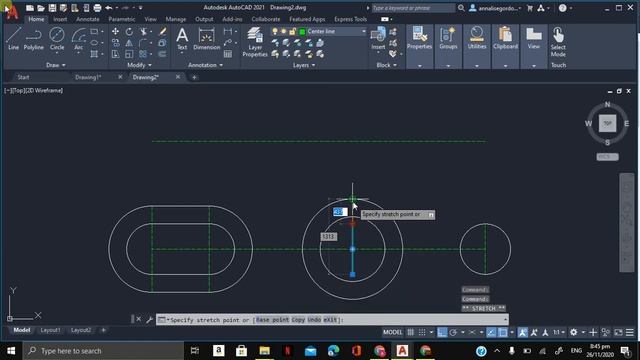
Task: Expand the Annotation panel
Action: point(205,65)
